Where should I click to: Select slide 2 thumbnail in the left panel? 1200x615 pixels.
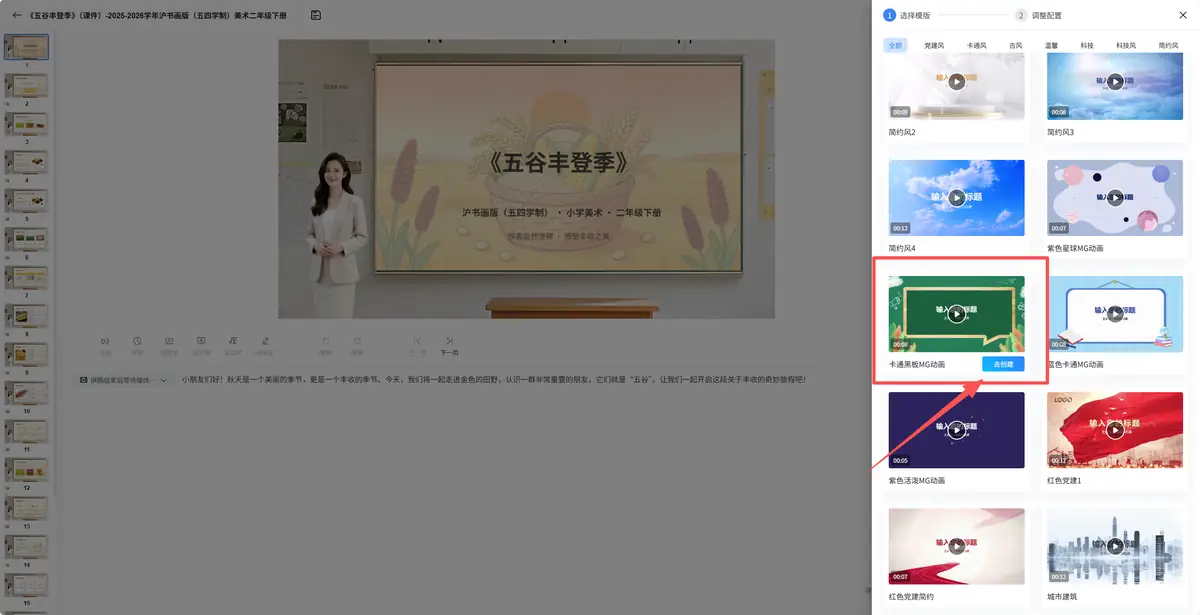click(x=27, y=86)
